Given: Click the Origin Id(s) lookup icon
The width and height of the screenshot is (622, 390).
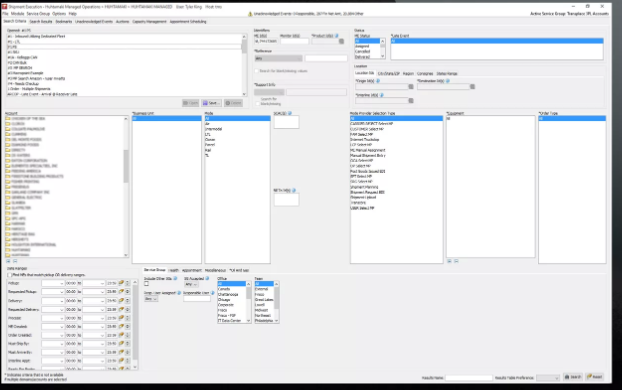Looking at the screenshot, I should pos(411,86).
